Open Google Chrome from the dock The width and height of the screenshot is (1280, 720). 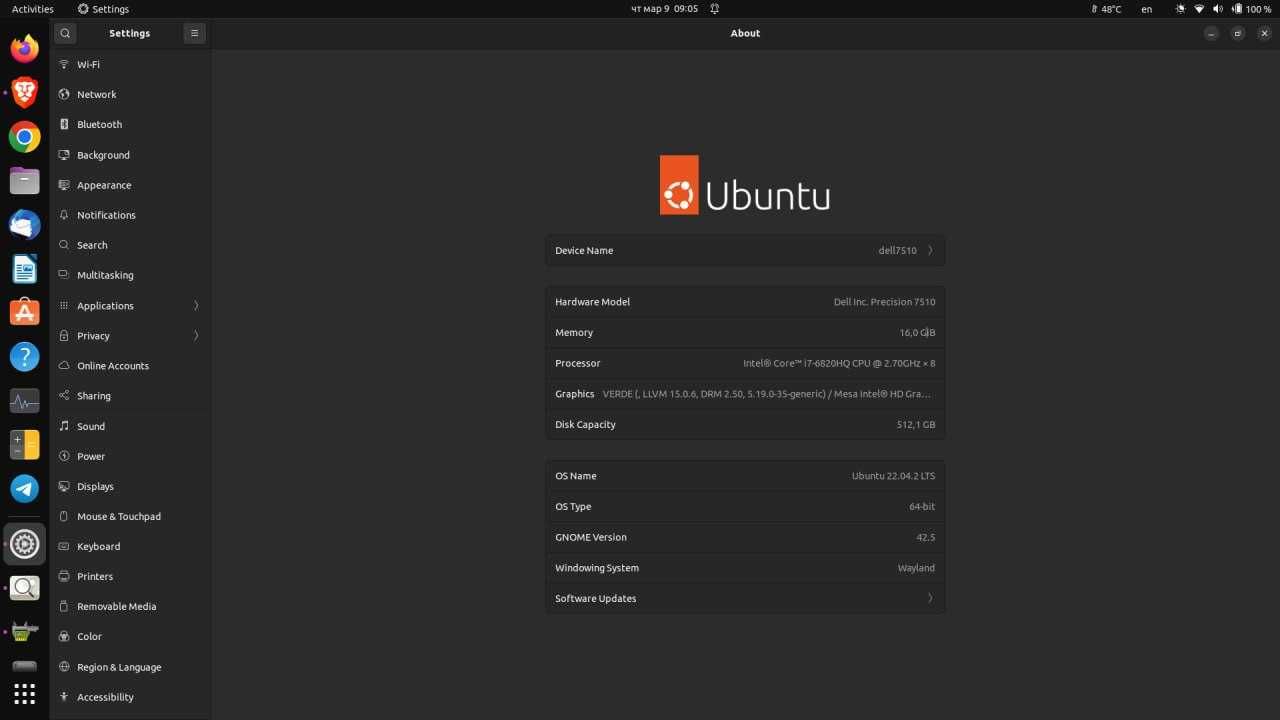25,137
